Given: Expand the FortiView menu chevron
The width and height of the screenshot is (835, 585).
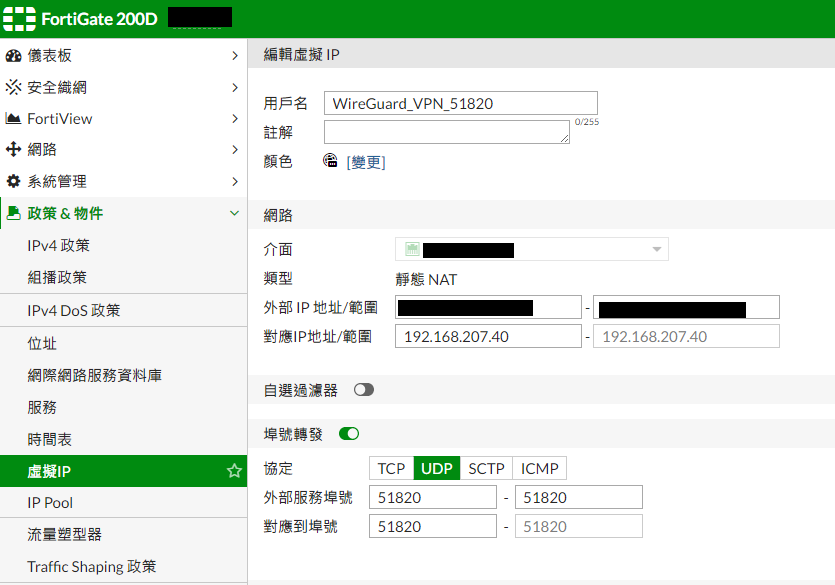Looking at the screenshot, I should click(235, 118).
